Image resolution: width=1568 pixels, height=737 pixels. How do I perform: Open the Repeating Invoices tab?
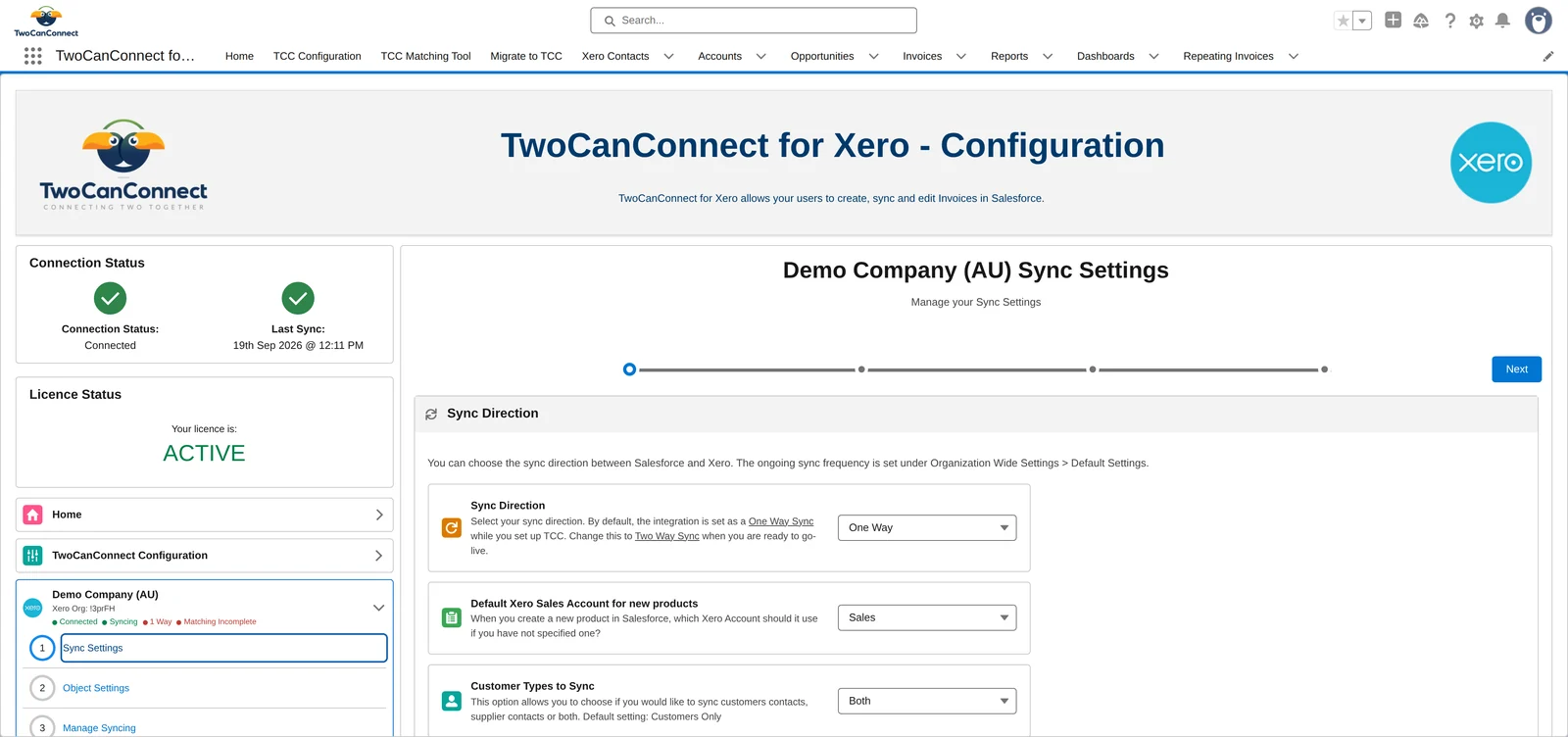click(1228, 56)
